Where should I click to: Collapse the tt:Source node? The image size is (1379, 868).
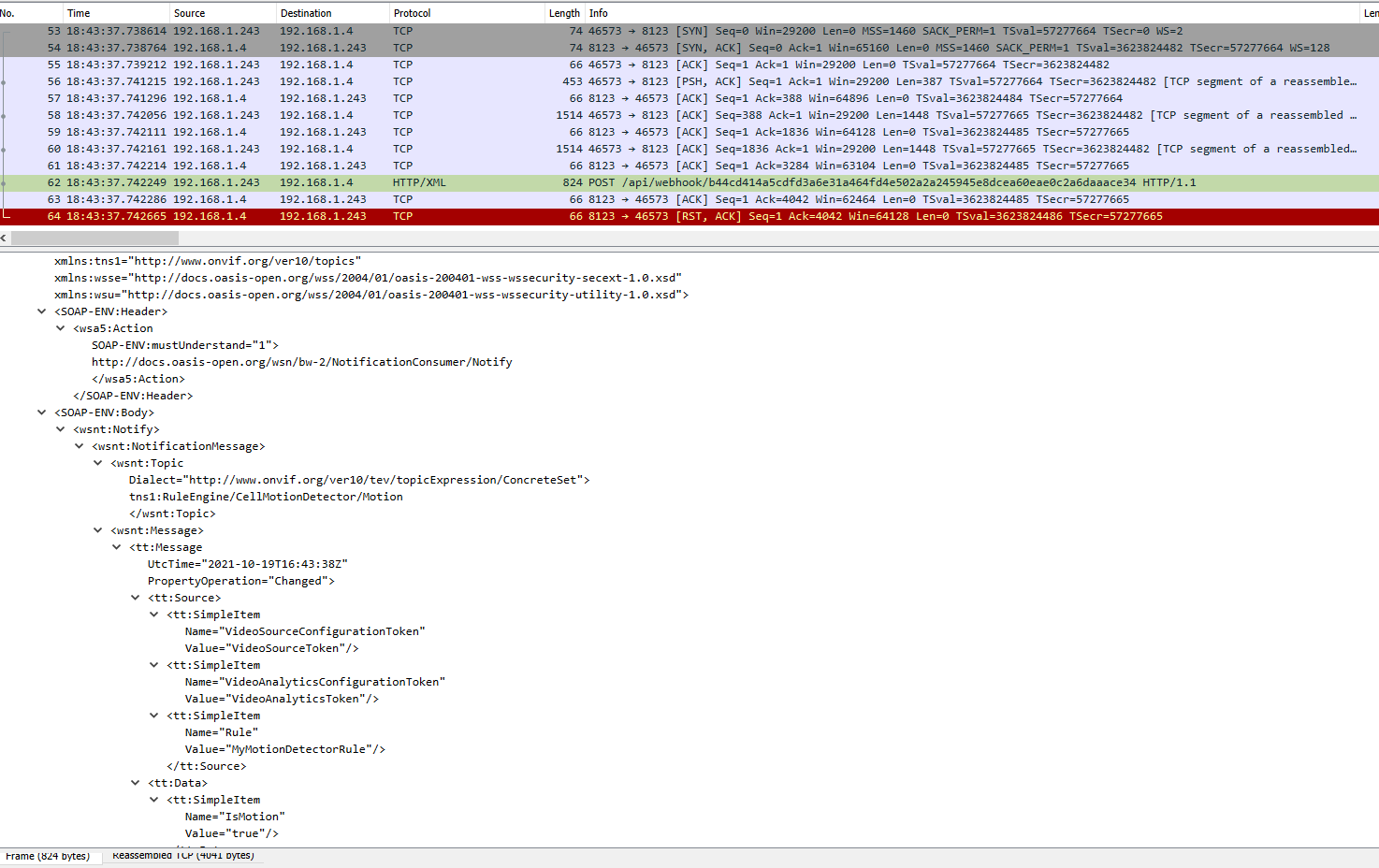136,598
